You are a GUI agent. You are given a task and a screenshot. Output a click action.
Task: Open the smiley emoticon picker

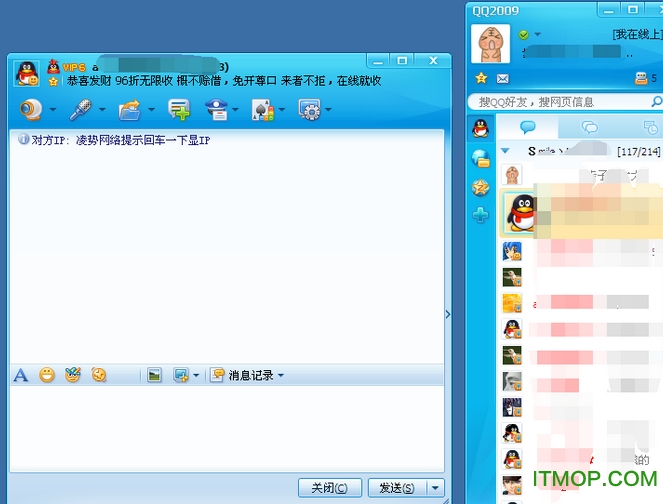[47, 375]
